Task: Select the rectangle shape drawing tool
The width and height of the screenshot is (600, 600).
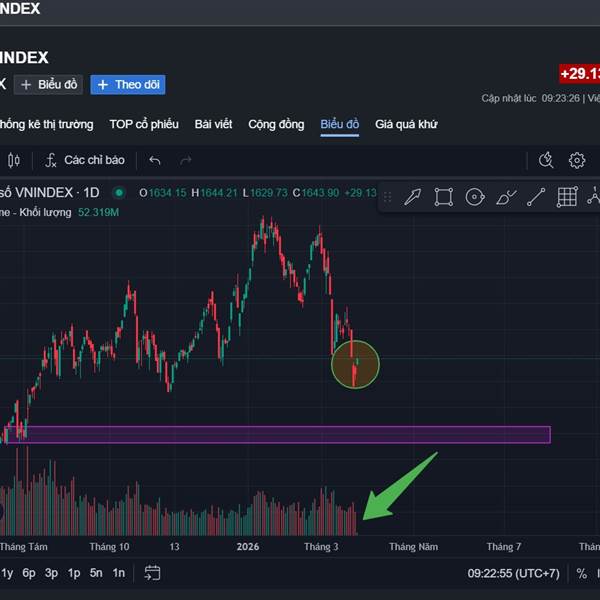Action: coord(443,197)
